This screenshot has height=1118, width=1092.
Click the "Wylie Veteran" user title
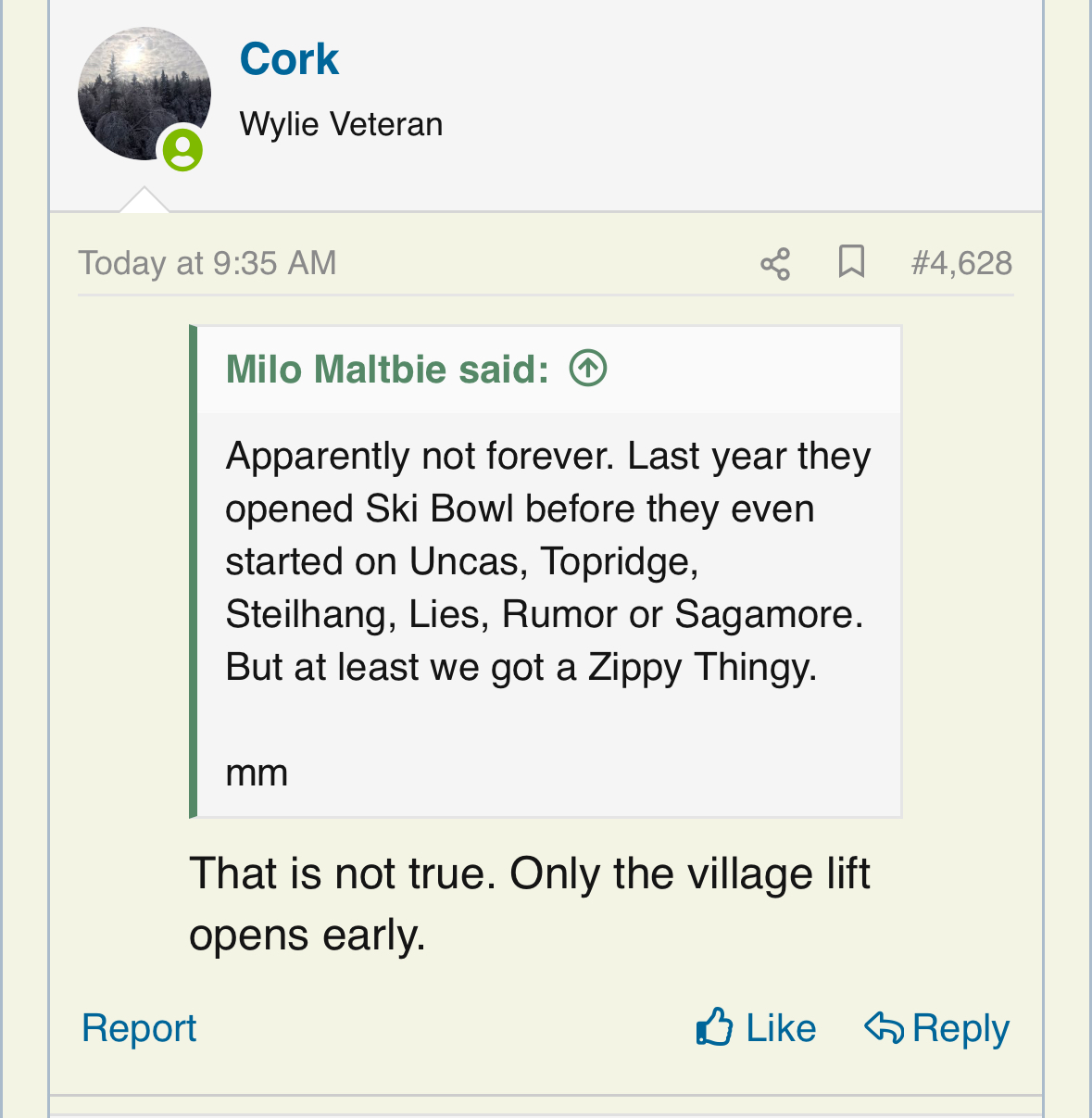click(341, 124)
